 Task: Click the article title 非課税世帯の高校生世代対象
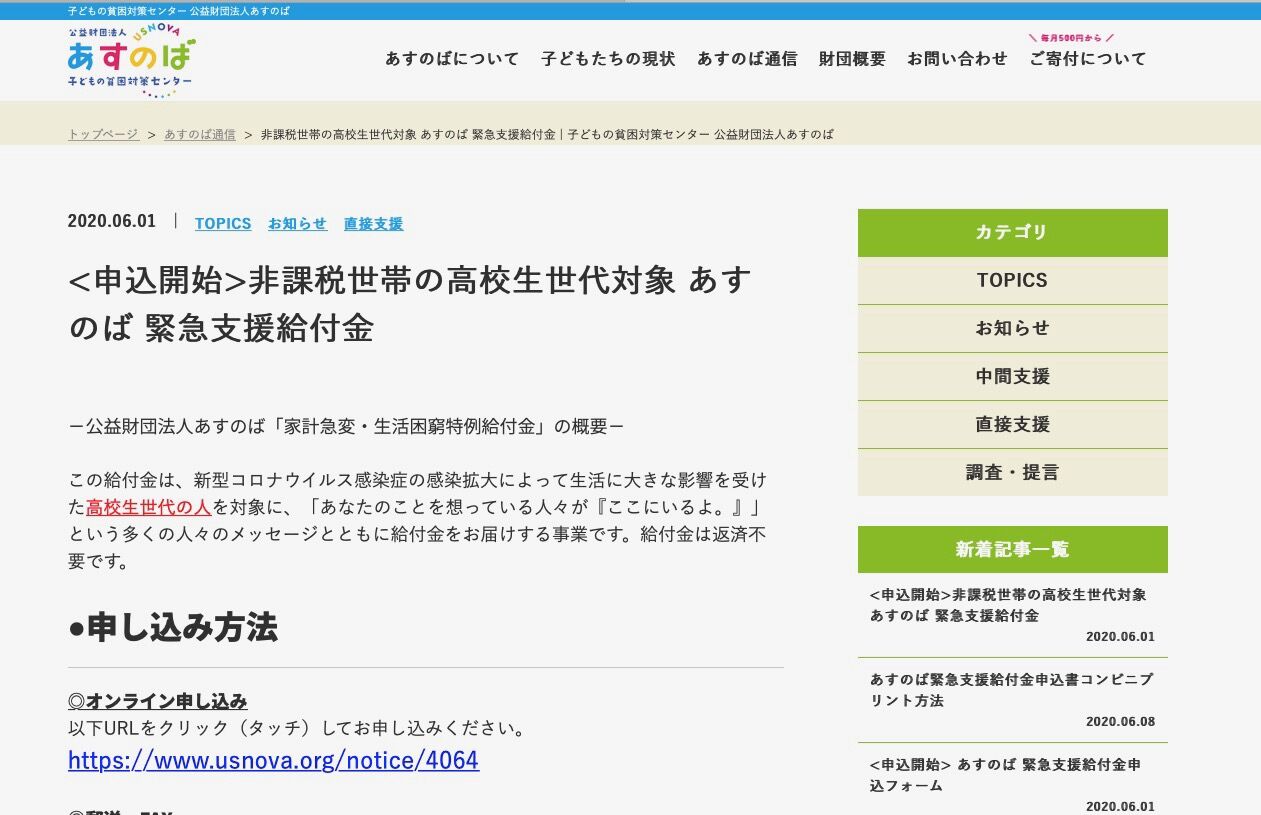pyautogui.click(x=410, y=304)
